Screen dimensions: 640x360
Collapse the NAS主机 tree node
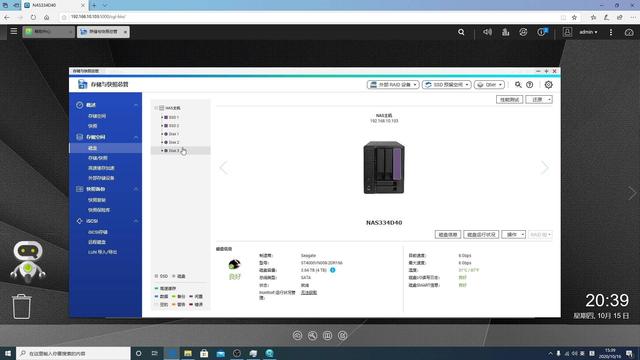(156, 108)
